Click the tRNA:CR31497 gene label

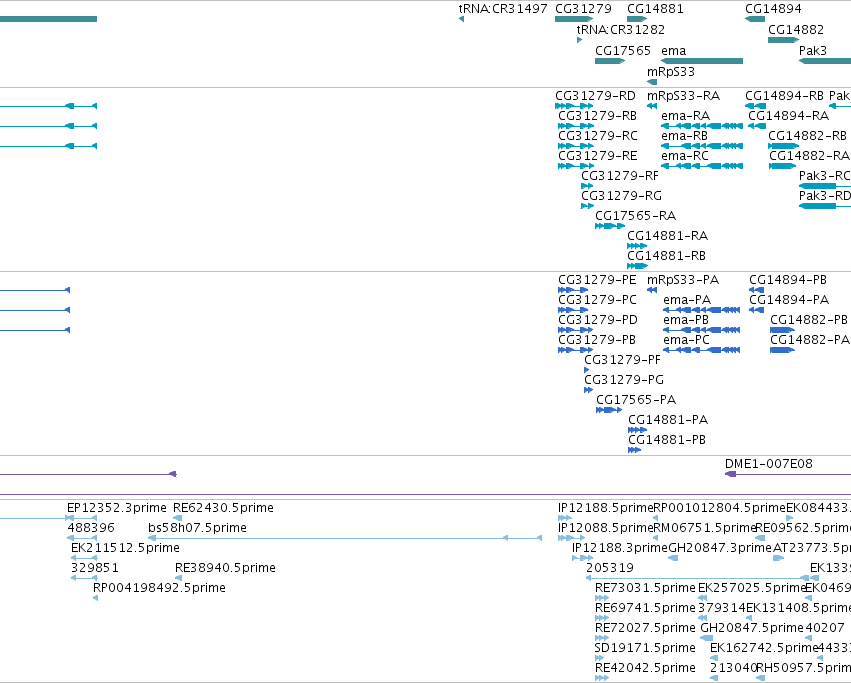[503, 9]
